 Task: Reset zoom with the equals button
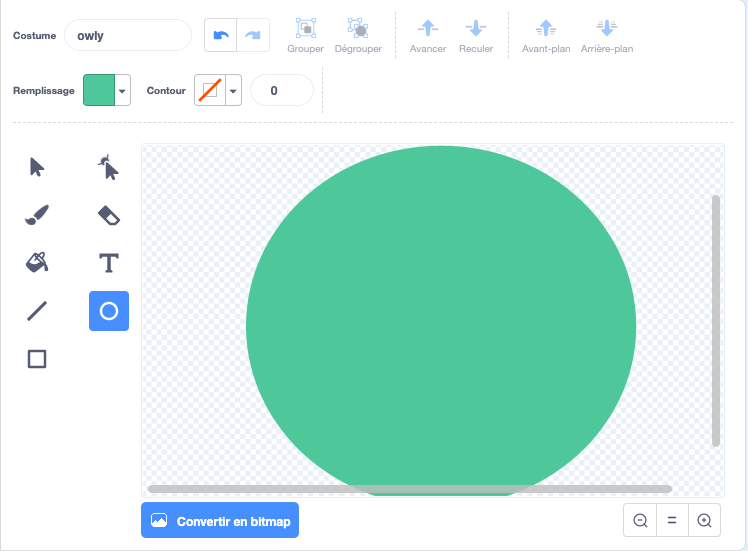672,520
